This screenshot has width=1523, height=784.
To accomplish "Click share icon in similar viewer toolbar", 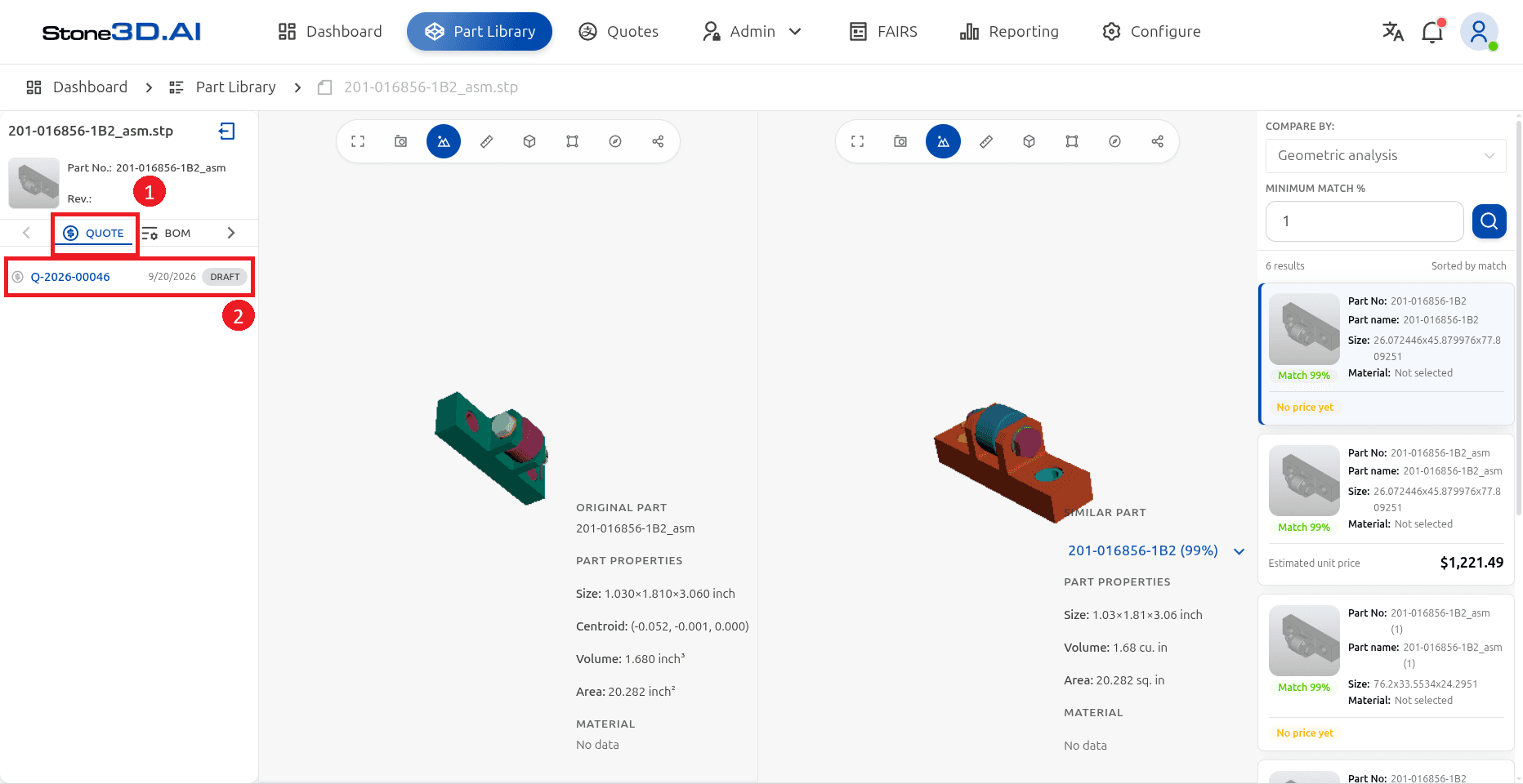I will [x=1158, y=141].
